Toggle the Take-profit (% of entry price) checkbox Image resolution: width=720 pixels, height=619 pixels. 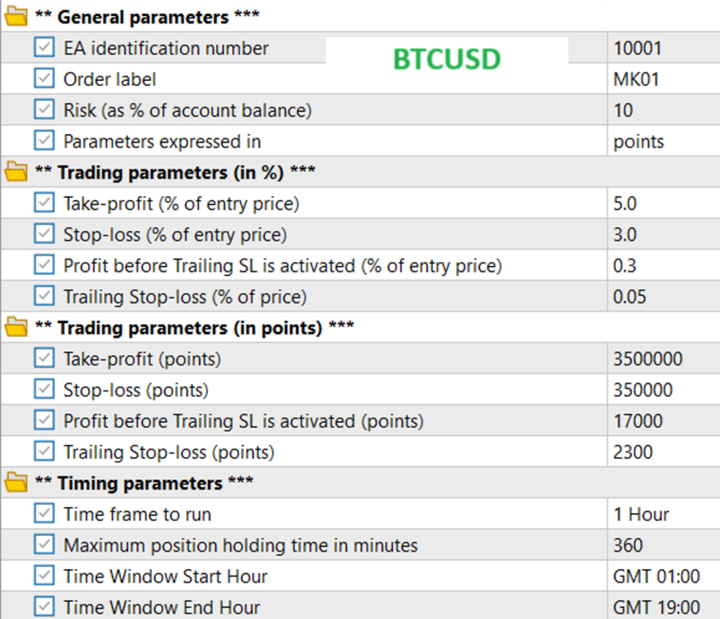tap(44, 203)
